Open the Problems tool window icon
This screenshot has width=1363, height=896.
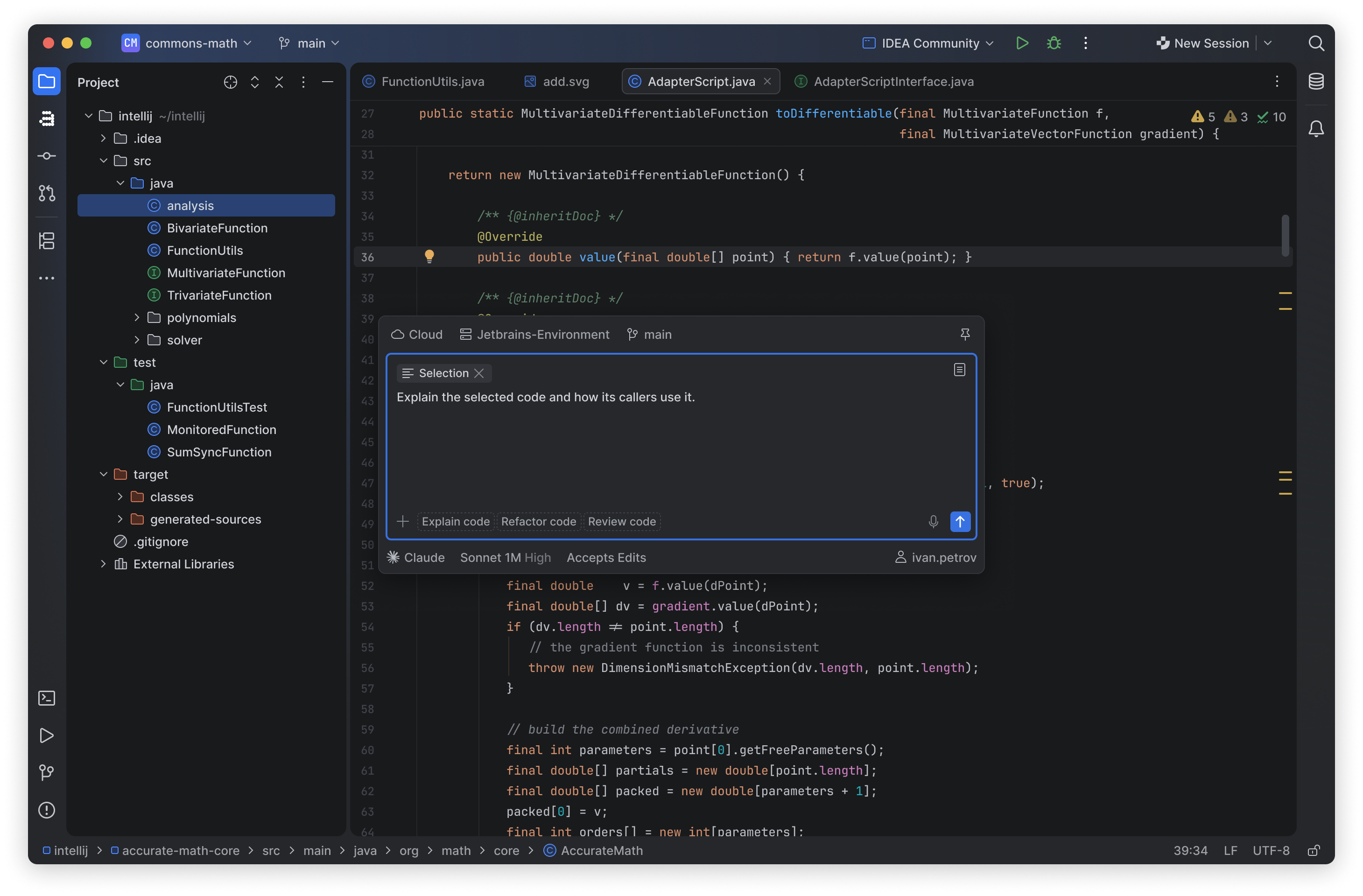pyautogui.click(x=46, y=811)
